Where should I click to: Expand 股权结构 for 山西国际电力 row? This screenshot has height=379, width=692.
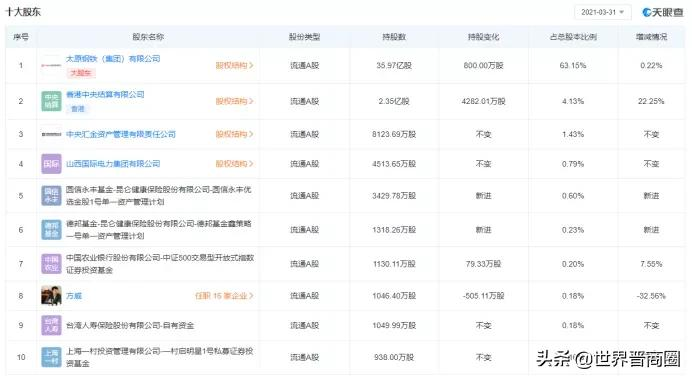[x=234, y=164]
